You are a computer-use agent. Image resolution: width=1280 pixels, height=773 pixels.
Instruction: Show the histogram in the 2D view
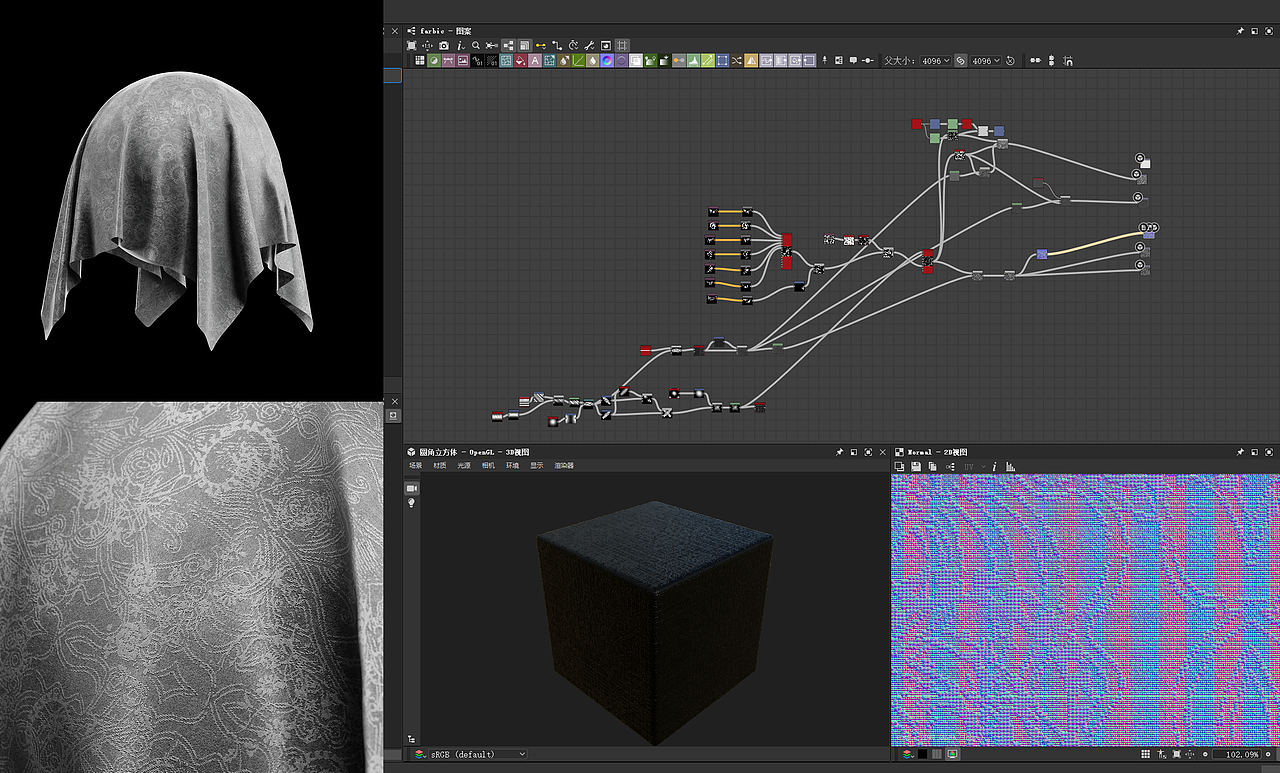pos(1010,467)
